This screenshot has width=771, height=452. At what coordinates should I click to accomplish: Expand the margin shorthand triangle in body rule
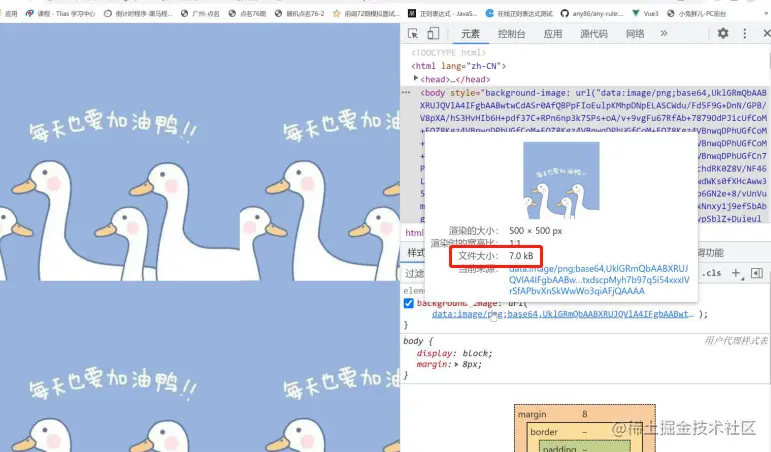click(456, 364)
